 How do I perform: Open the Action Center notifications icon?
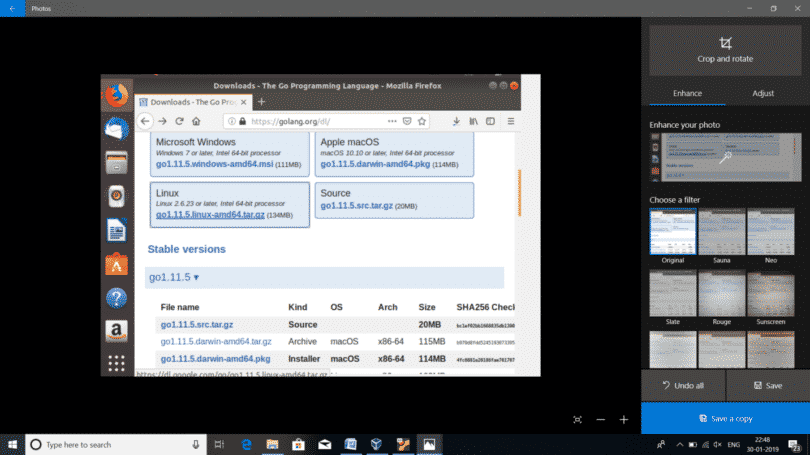coord(795,445)
